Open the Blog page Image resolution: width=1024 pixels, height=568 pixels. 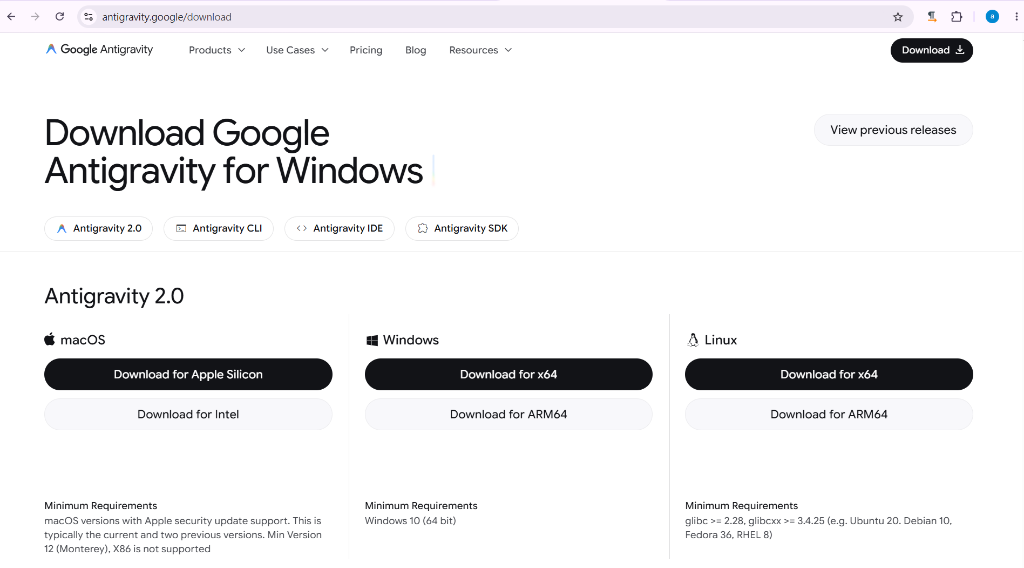(415, 50)
